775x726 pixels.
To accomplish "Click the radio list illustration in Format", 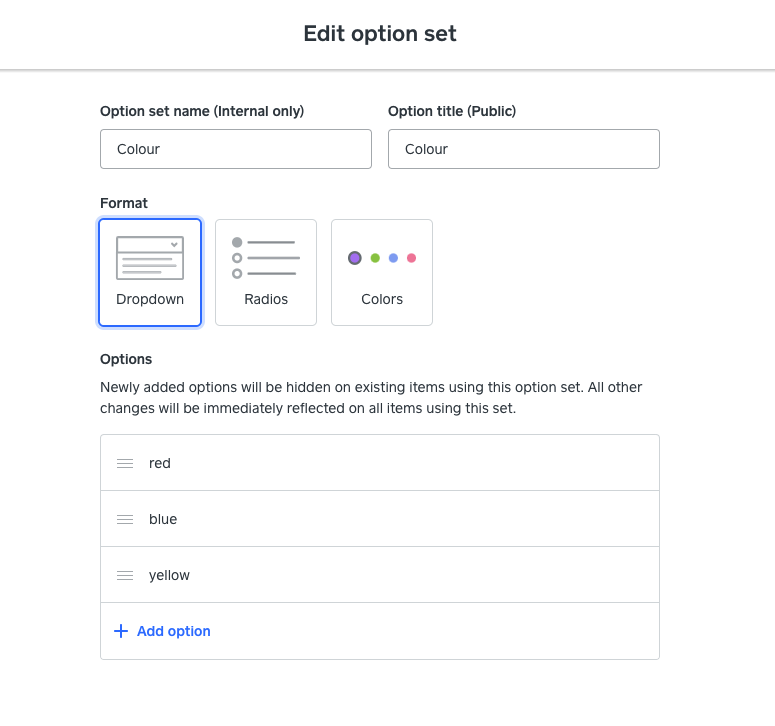I will (x=265, y=257).
